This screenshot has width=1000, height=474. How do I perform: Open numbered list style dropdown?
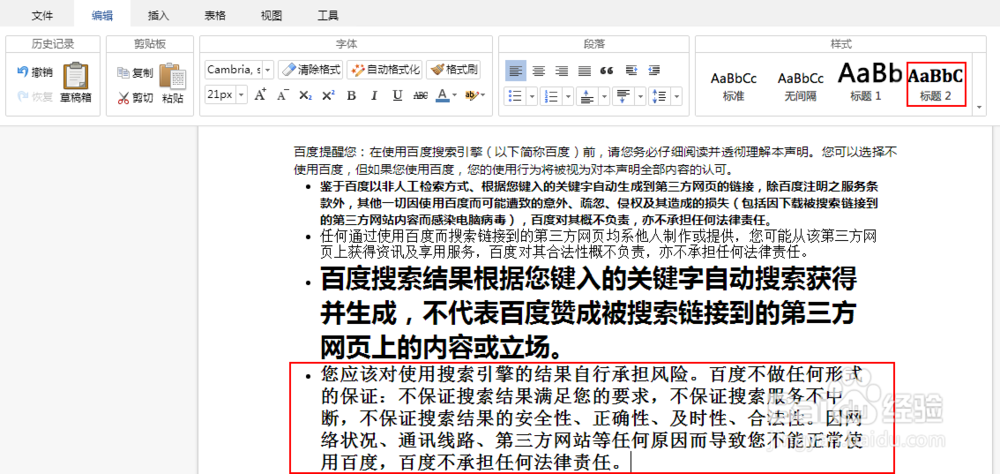[x=568, y=96]
